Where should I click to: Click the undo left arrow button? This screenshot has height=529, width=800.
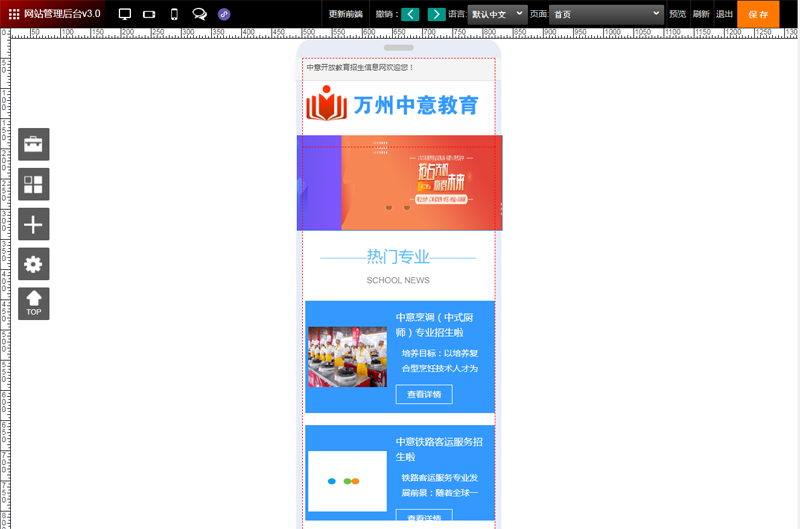click(410, 14)
